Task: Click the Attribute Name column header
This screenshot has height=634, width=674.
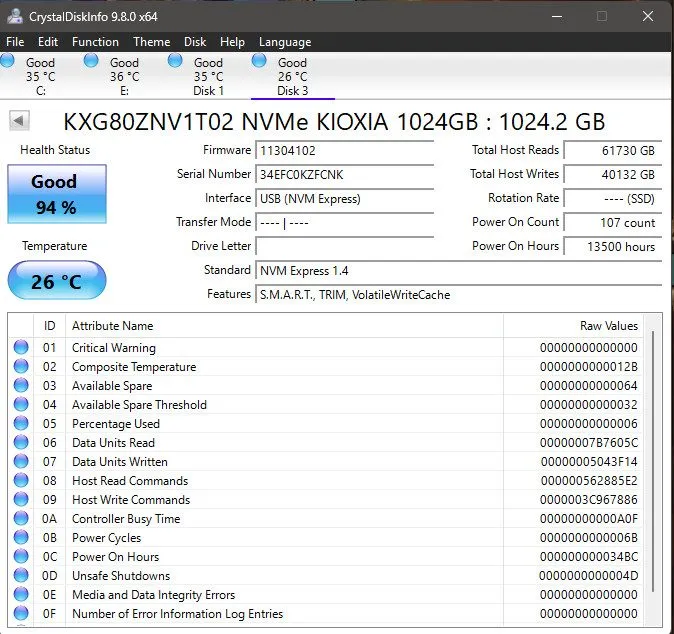Action: (284, 325)
